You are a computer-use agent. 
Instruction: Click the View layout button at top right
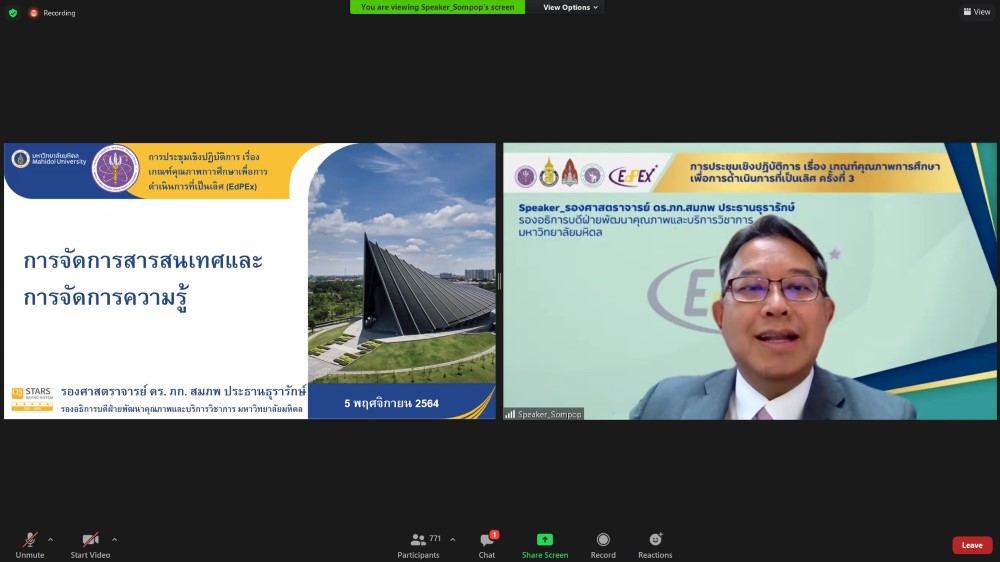(976, 12)
